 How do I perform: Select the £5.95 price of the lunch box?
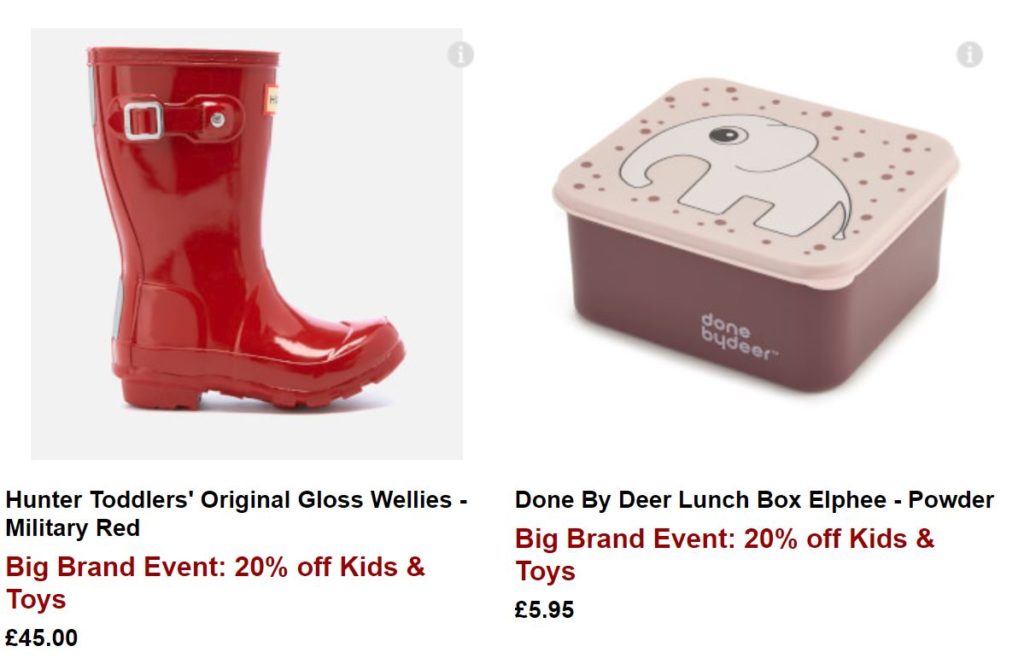[545, 610]
